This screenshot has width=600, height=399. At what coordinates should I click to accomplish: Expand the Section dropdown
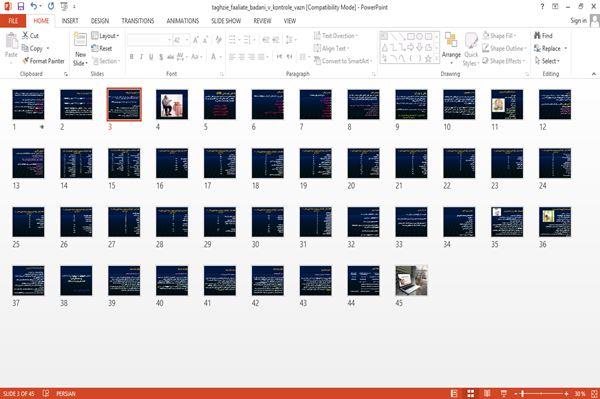click(x=106, y=61)
